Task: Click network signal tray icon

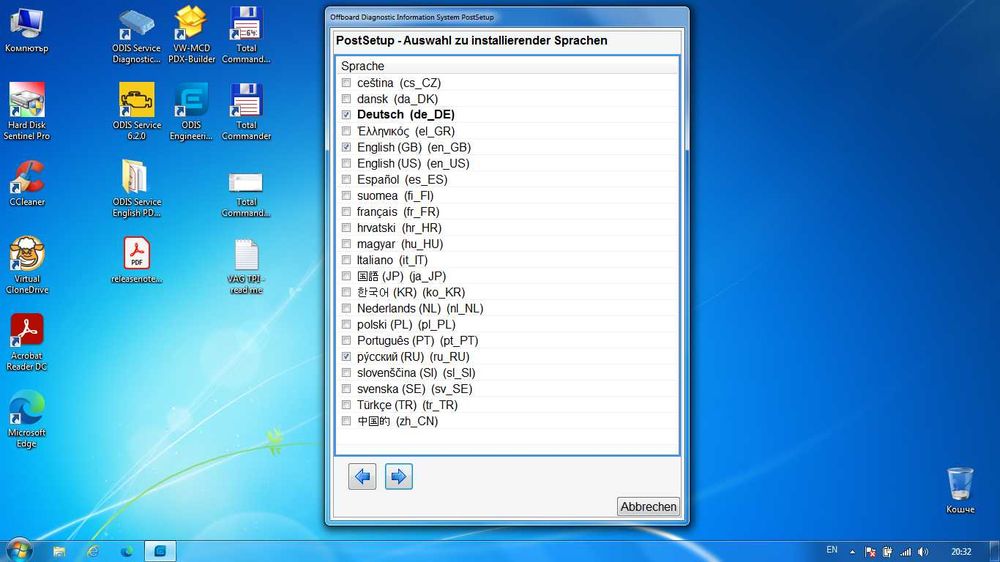Action: pos(906,552)
